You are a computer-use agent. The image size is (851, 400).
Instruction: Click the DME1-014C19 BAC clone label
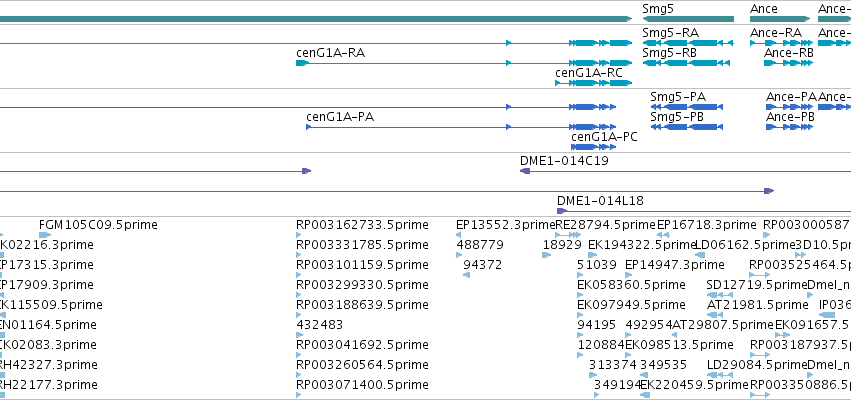tap(564, 161)
